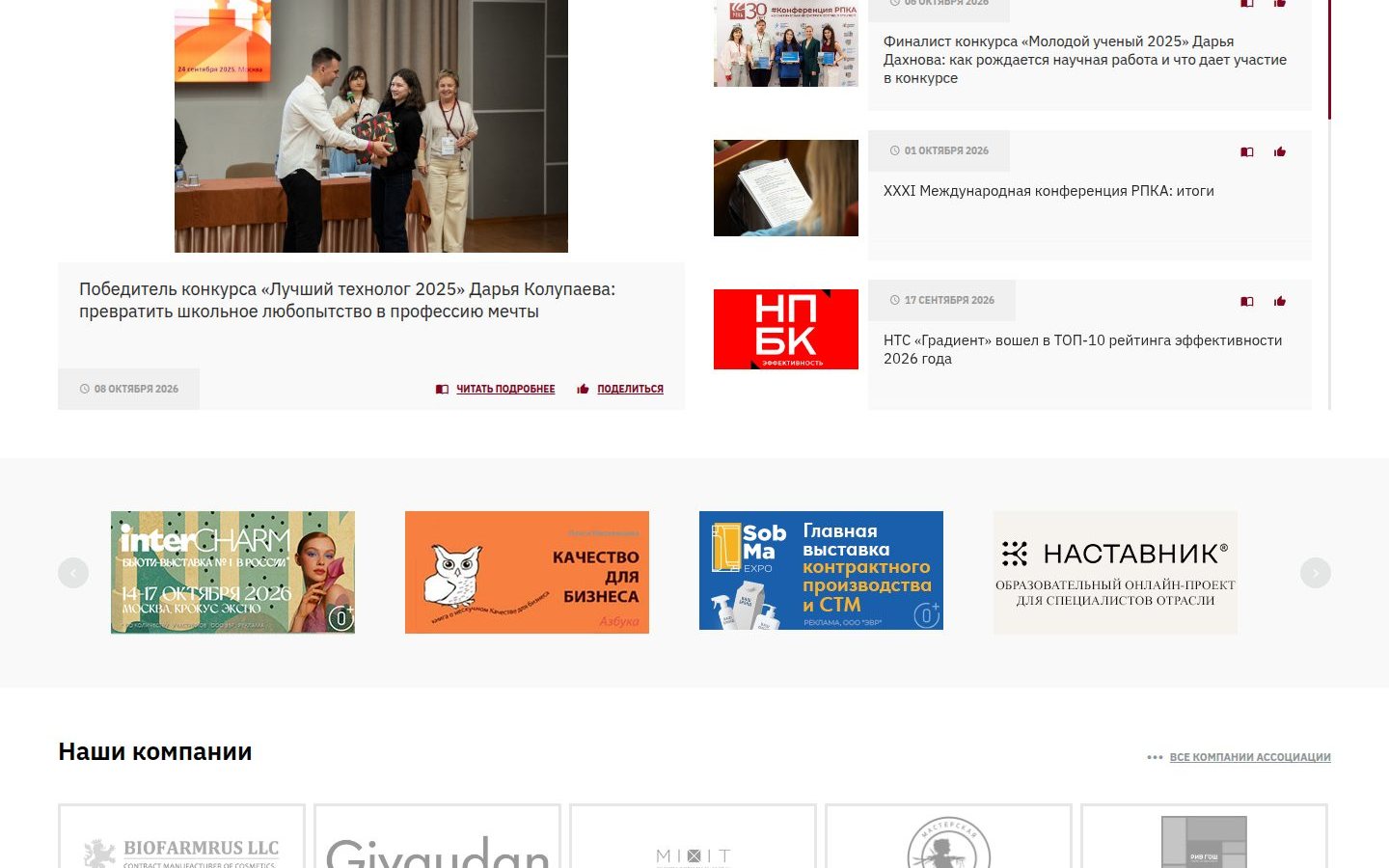Click the 17 сентября 2026 date label
The image size is (1389, 868).
click(949, 300)
